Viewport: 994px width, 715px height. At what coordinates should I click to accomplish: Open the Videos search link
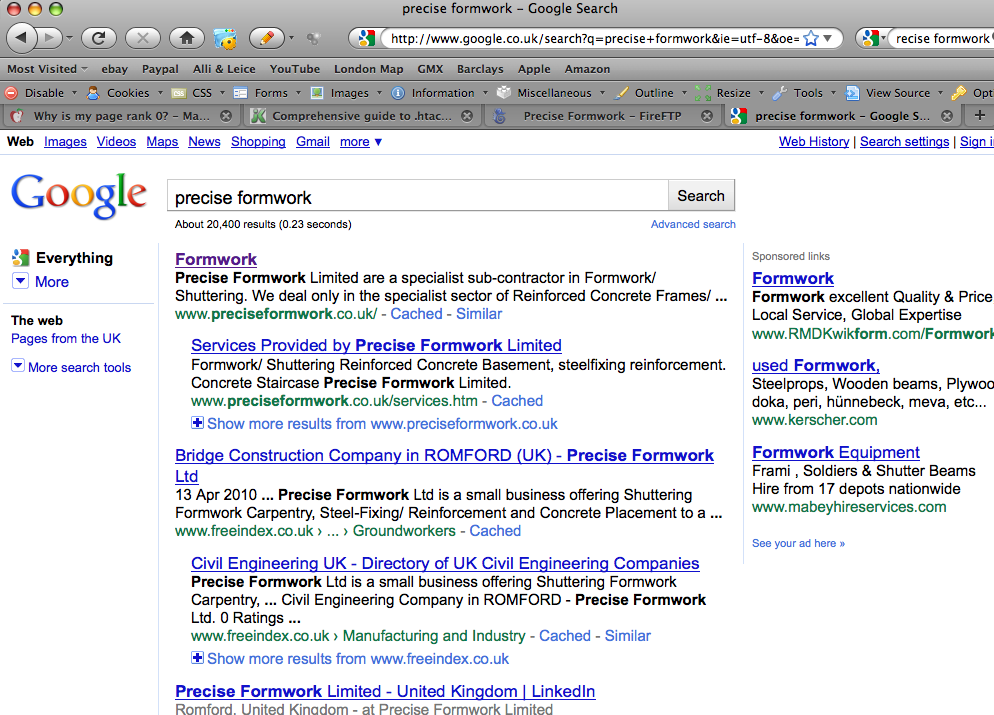pos(116,142)
